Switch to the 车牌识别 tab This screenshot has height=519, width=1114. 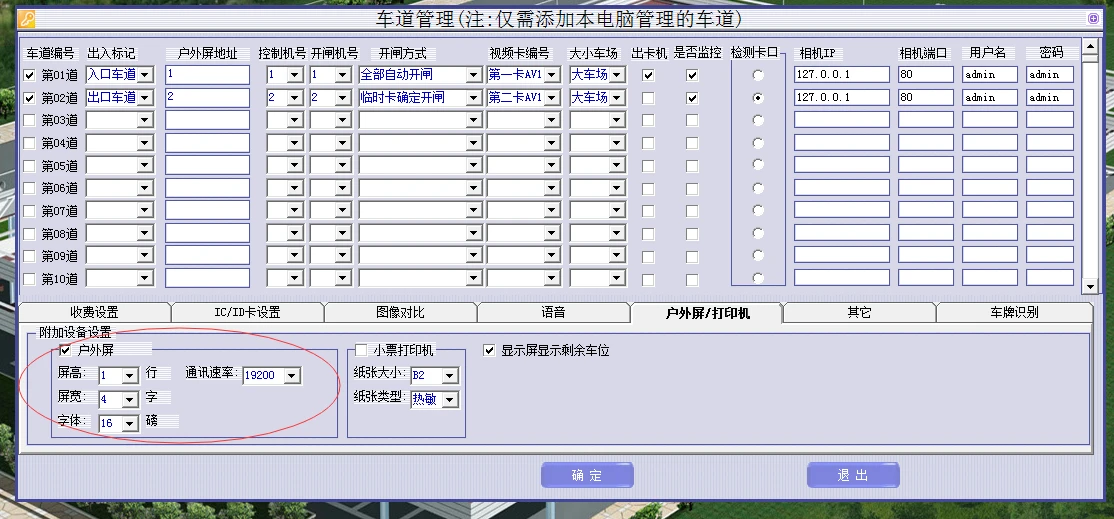point(1015,312)
